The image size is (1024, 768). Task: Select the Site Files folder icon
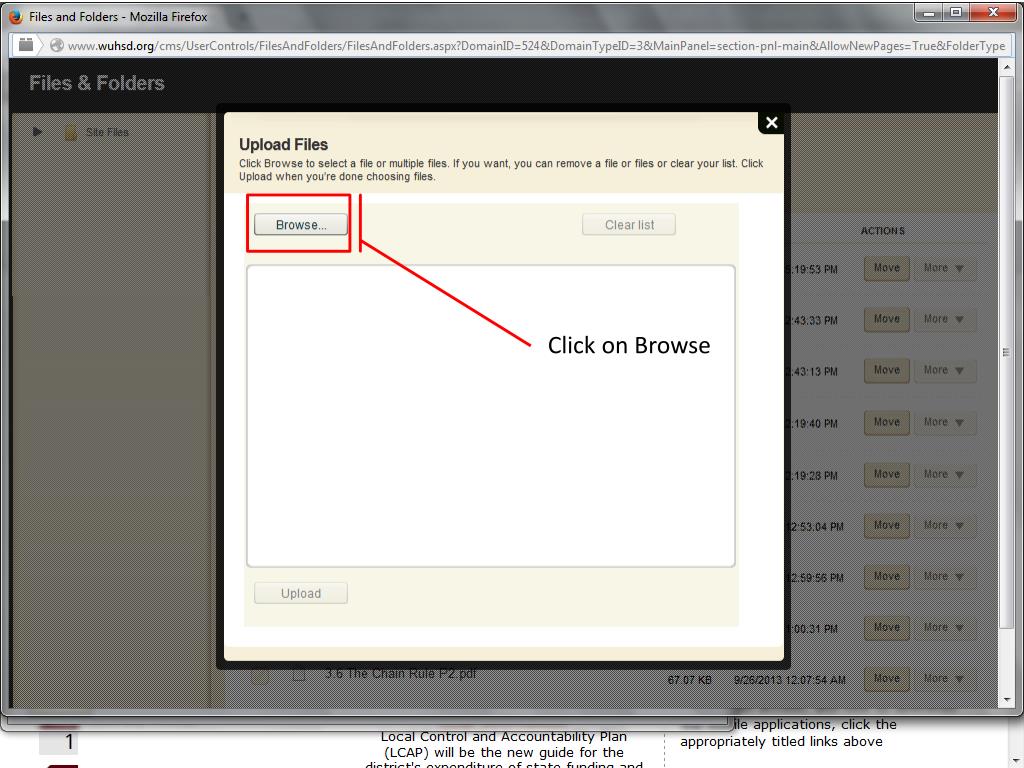(x=71, y=133)
